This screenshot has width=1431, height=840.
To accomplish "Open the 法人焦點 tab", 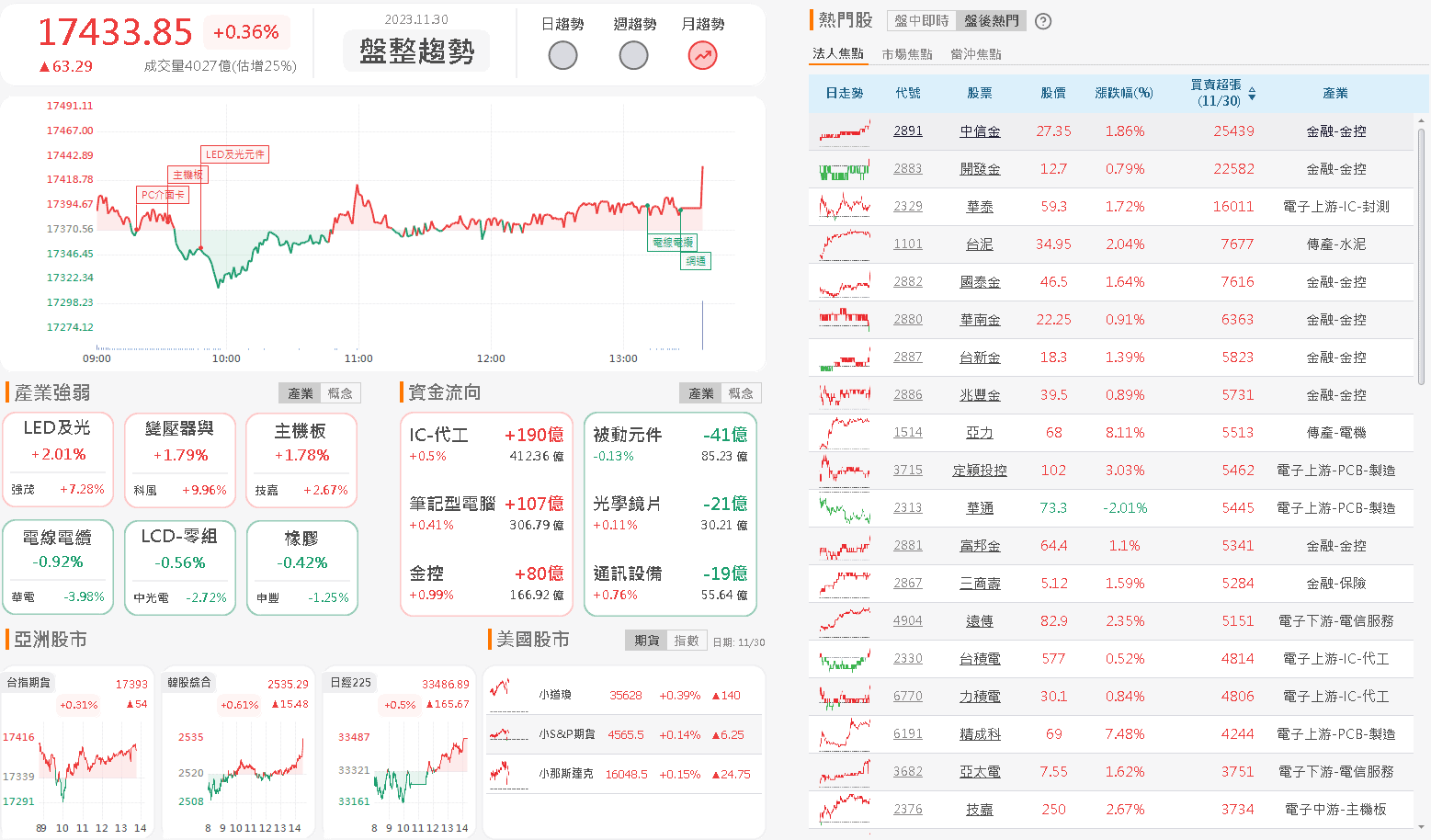I will tap(838, 53).
